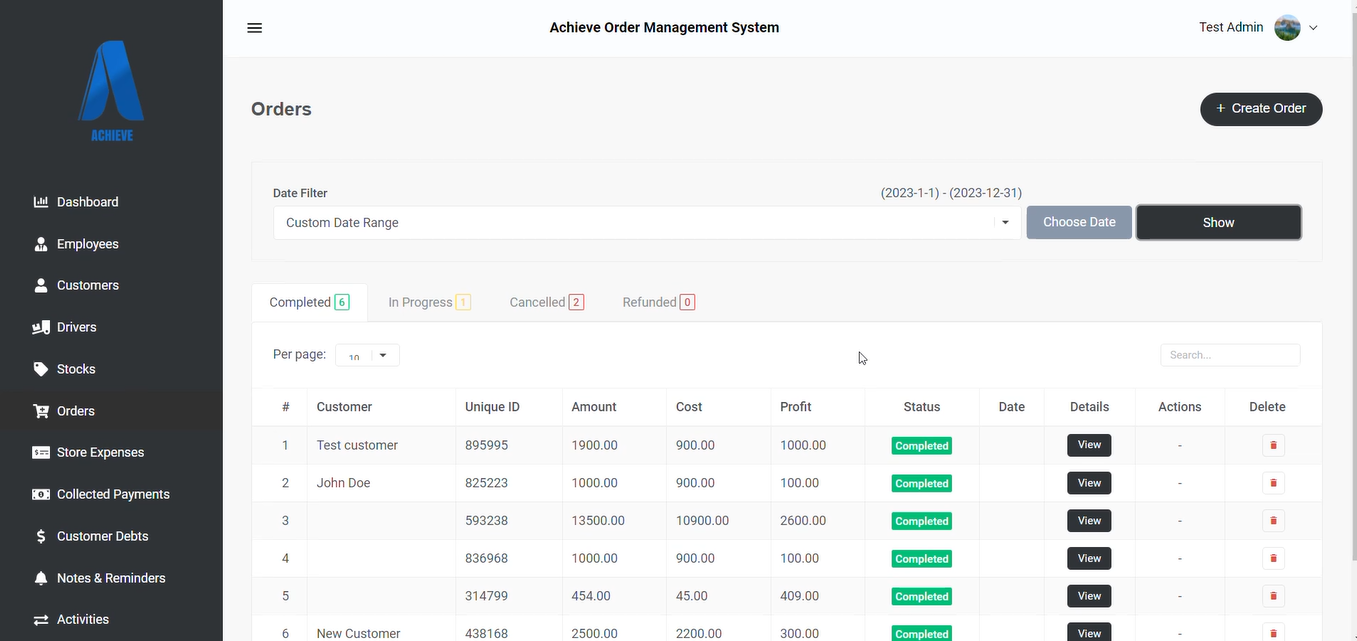Open Customers menu item
The width and height of the screenshot is (1357, 641).
click(x=88, y=286)
